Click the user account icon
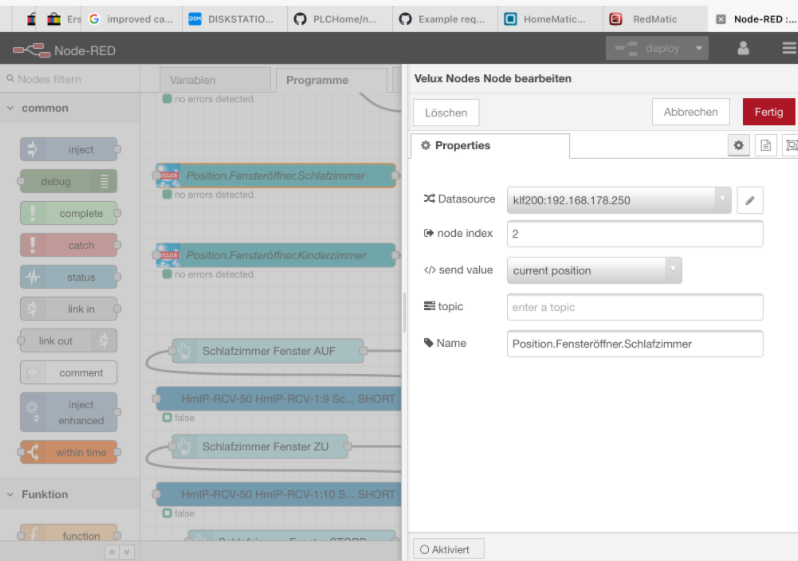 (x=743, y=48)
